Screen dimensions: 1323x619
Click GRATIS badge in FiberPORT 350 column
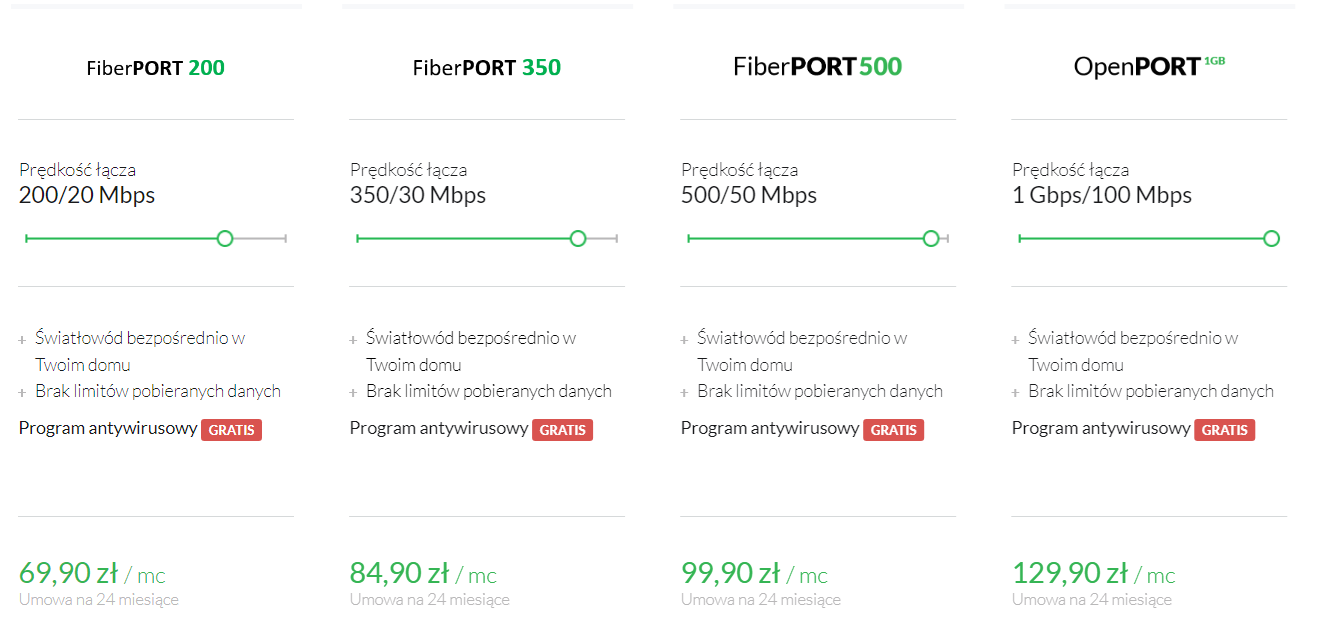562,430
